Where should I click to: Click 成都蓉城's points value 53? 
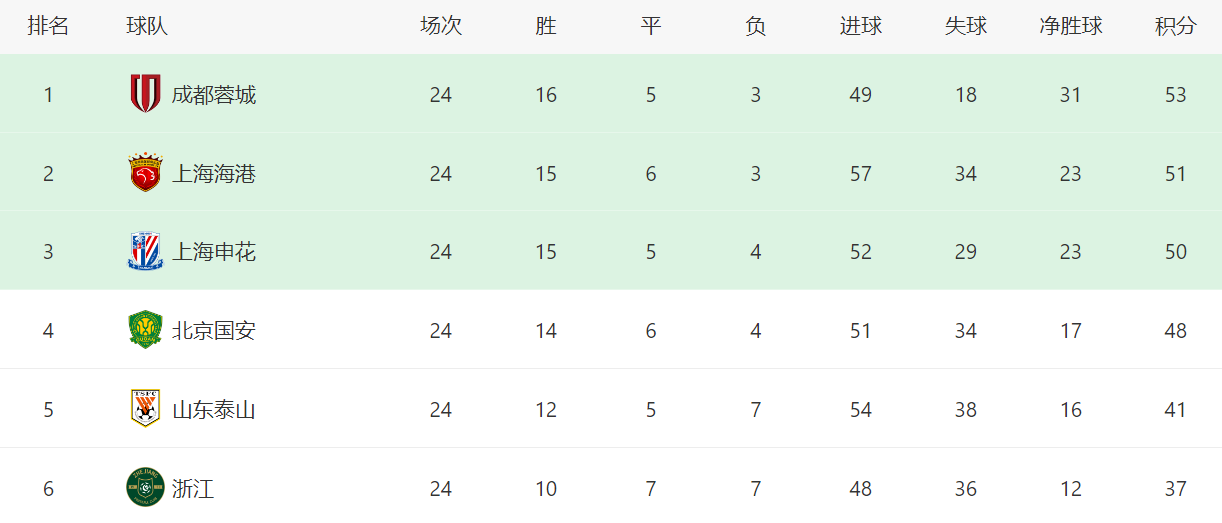click(1175, 95)
